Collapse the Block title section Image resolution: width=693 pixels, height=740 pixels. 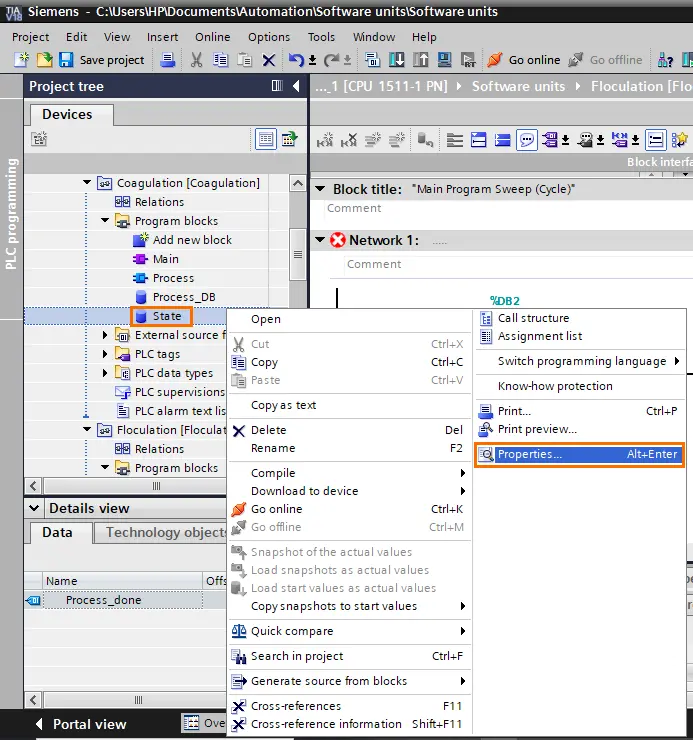pyautogui.click(x=320, y=189)
